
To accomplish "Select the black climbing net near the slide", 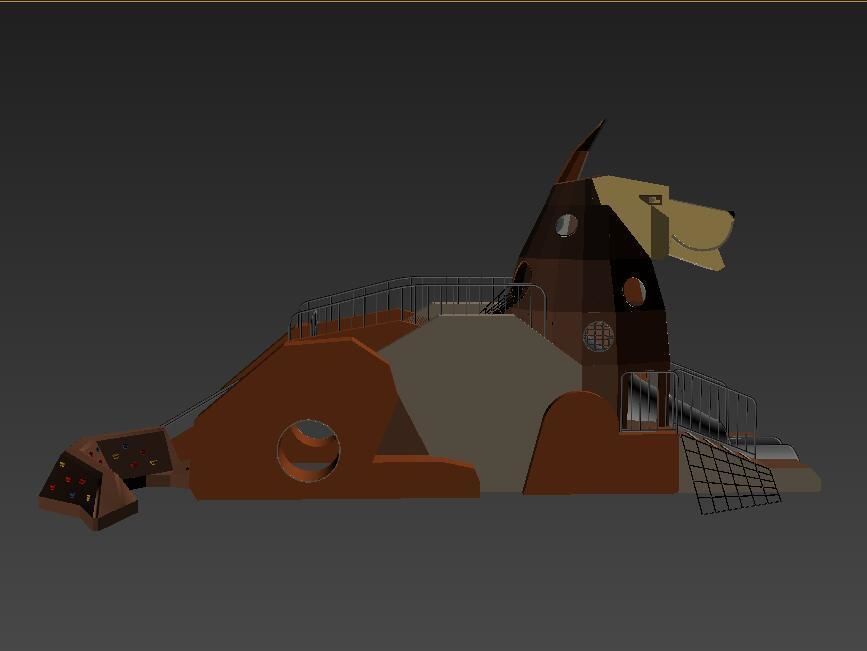I will [x=730, y=474].
